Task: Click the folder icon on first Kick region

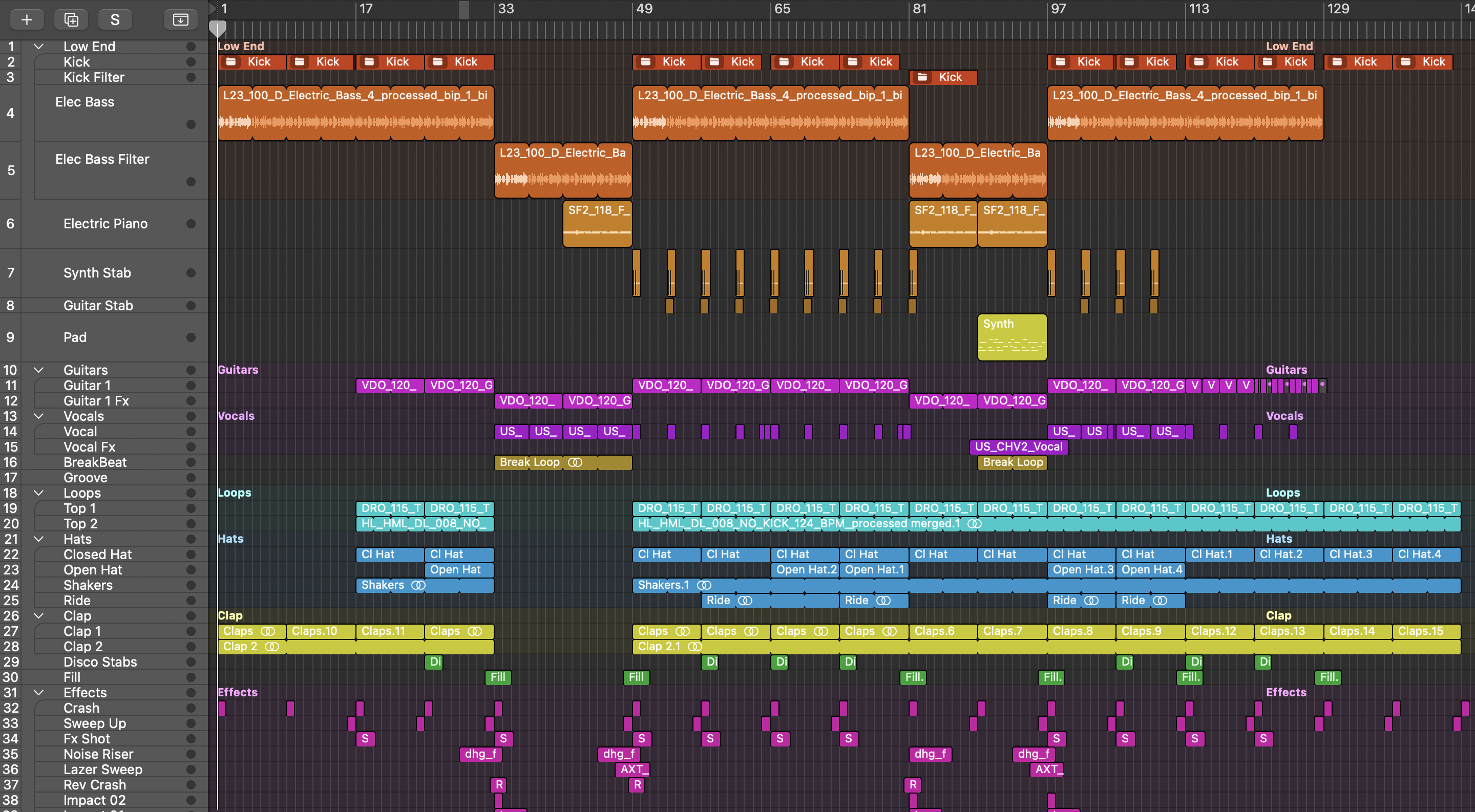Action: (231, 62)
